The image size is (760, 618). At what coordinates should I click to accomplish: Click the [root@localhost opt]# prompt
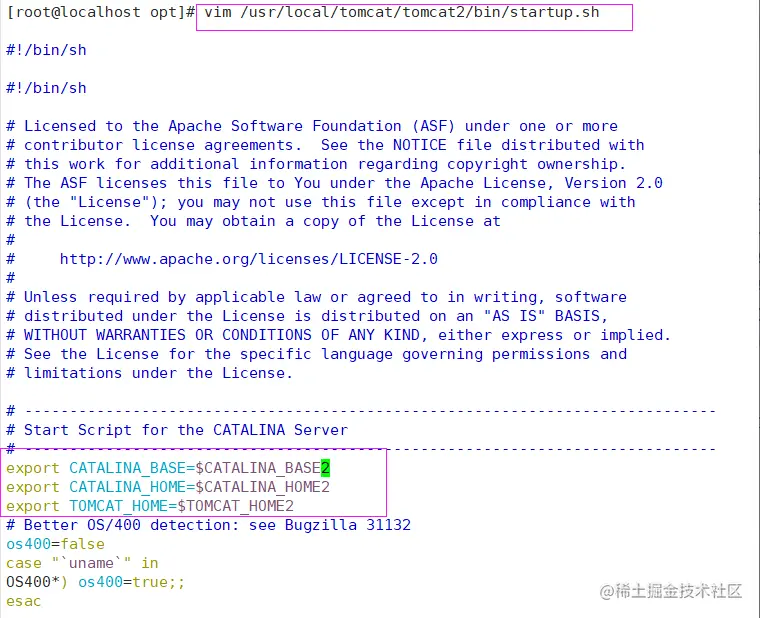101,12
